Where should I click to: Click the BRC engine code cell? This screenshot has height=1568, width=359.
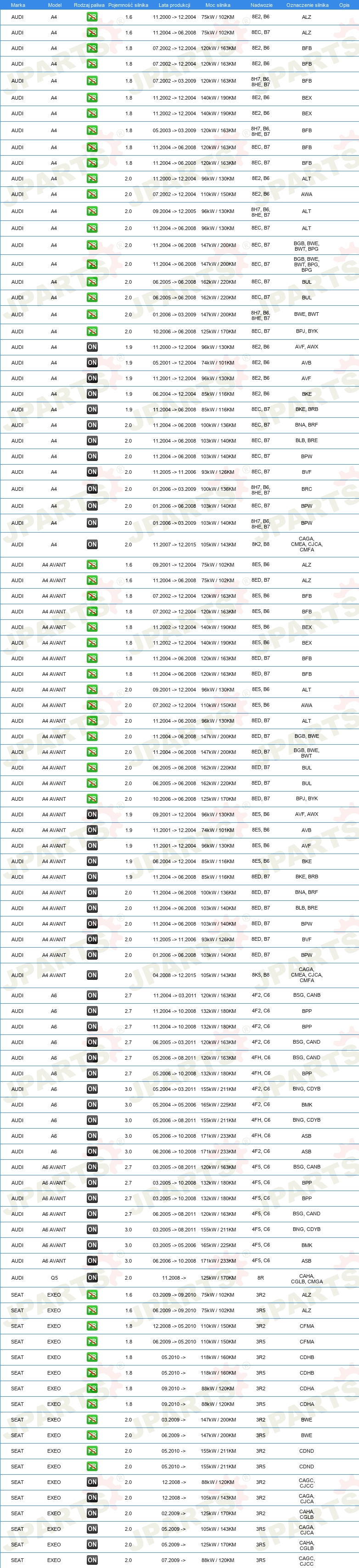(307, 489)
